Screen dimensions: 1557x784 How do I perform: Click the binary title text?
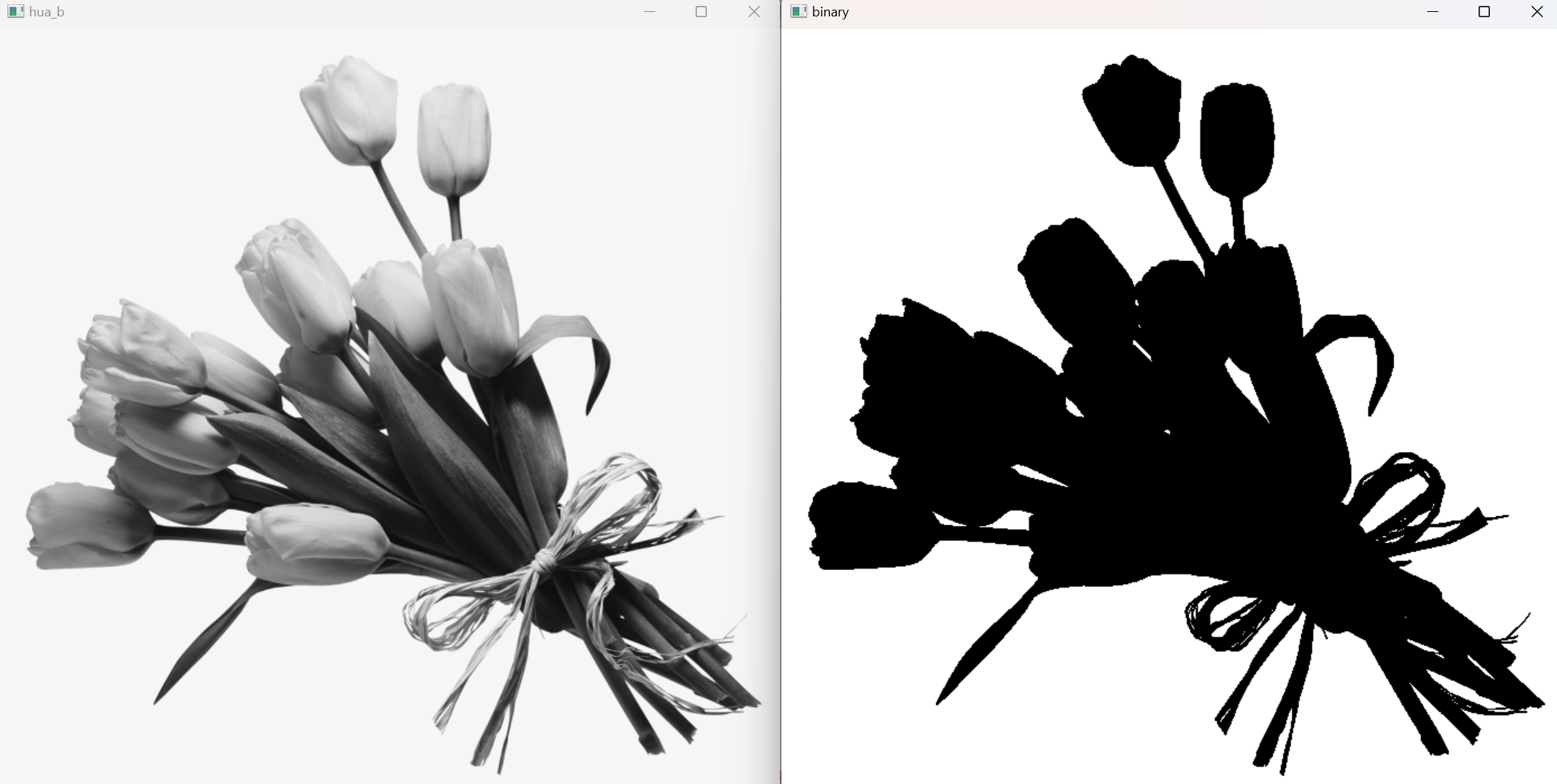pyautogui.click(x=830, y=12)
